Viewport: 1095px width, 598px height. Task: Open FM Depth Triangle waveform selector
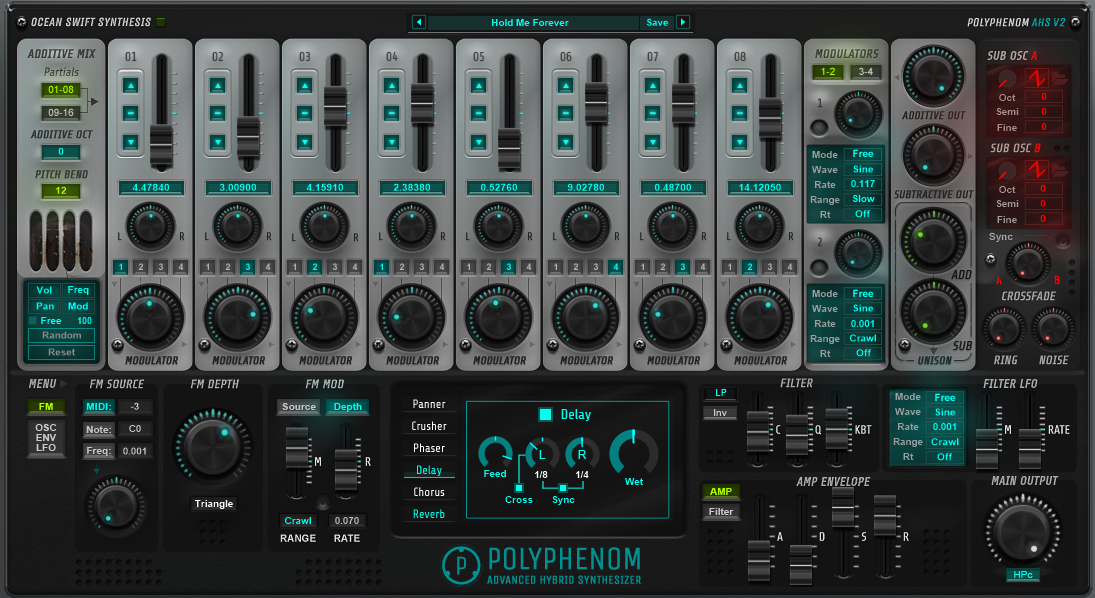(x=214, y=504)
